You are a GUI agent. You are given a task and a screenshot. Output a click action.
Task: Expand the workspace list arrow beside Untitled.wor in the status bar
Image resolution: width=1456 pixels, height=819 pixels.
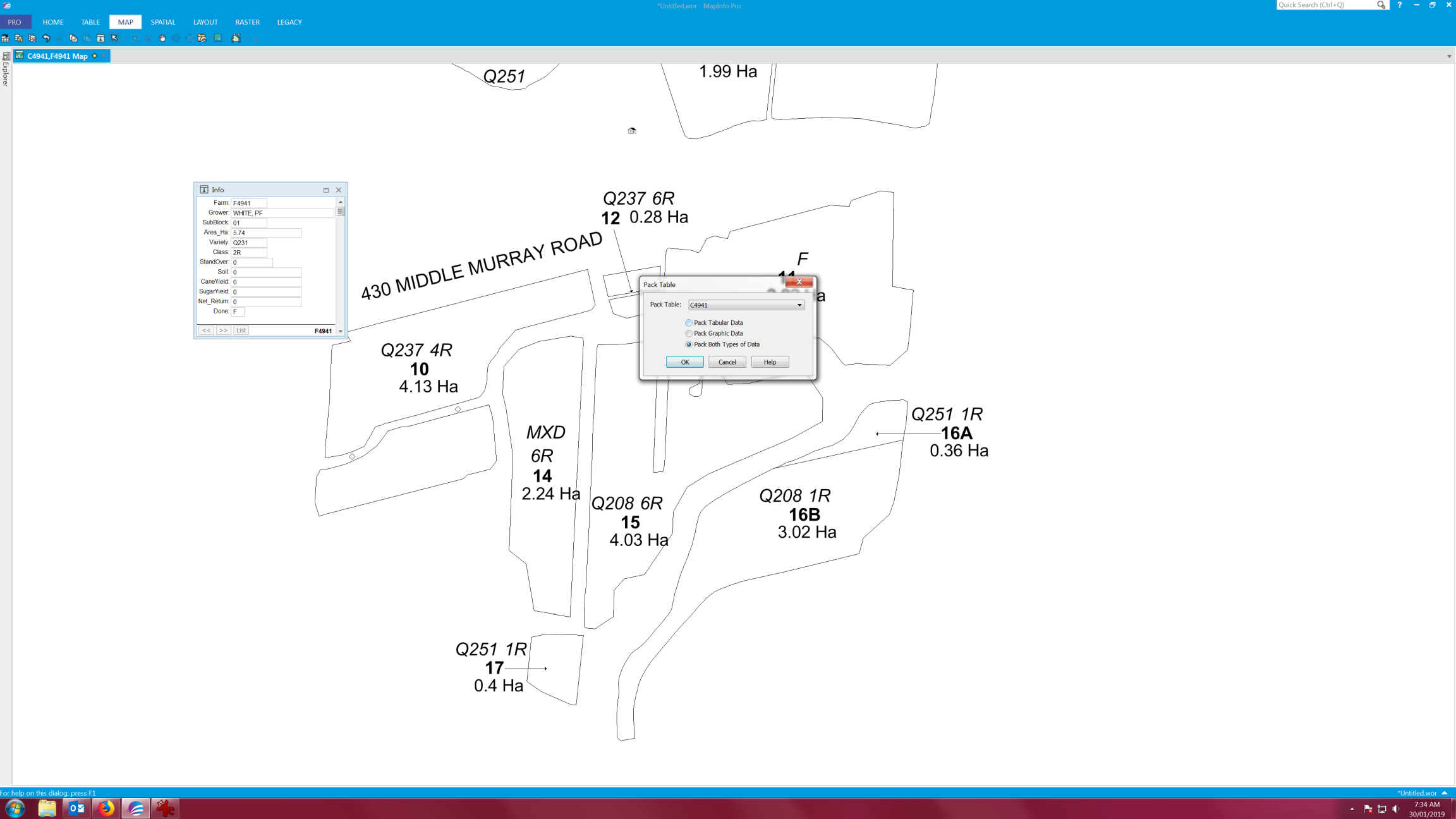click(x=1445, y=792)
